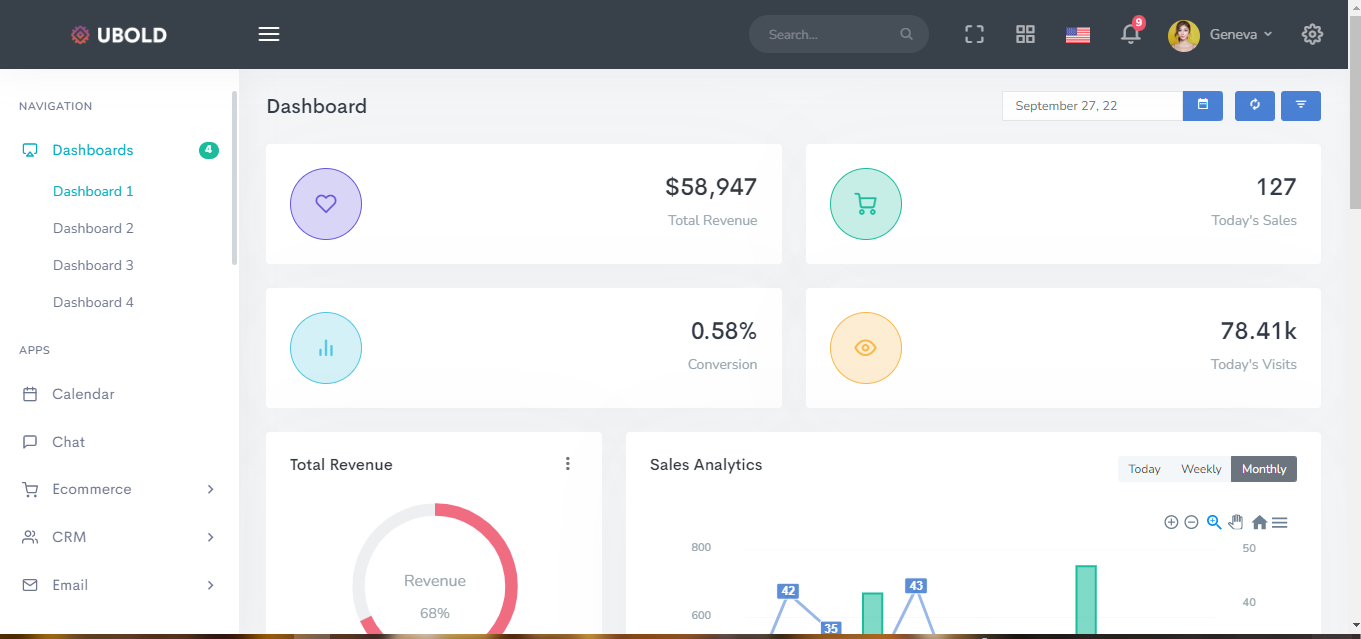The image size is (1361, 639).
Task: Click the calendar icon beside the date field
Action: coord(1203,105)
